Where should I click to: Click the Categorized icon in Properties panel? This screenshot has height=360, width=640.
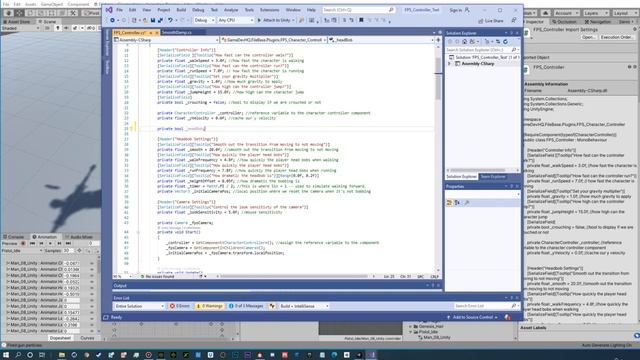[x=449, y=202]
